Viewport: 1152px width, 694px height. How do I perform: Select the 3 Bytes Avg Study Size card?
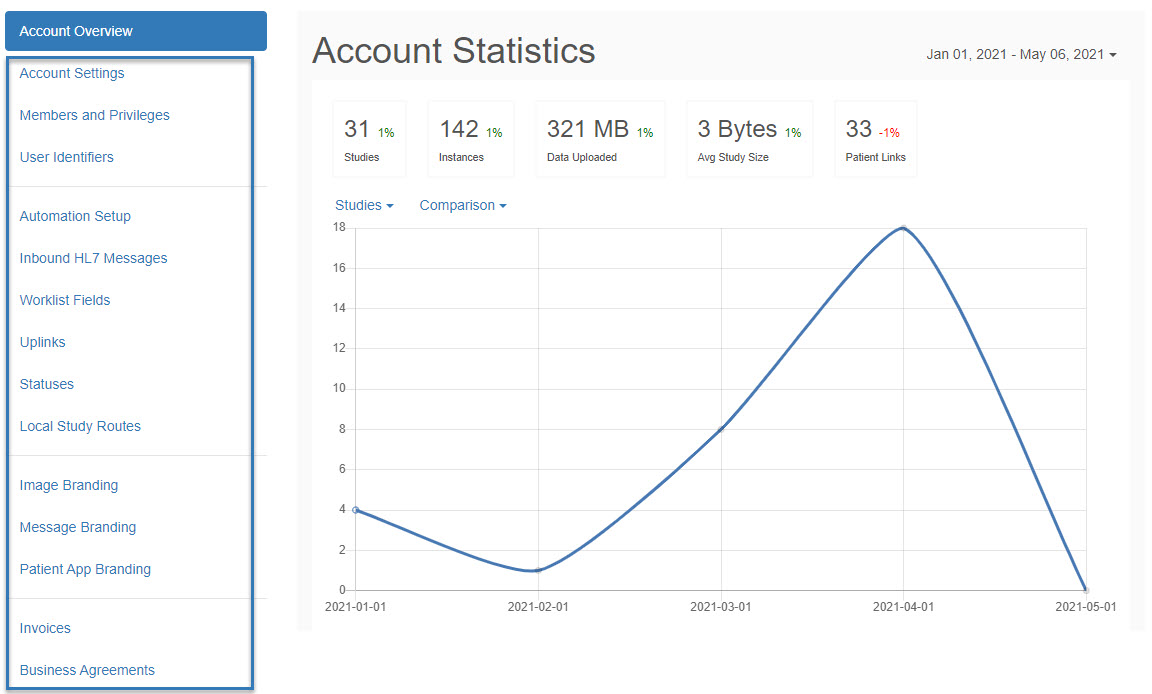pos(749,140)
